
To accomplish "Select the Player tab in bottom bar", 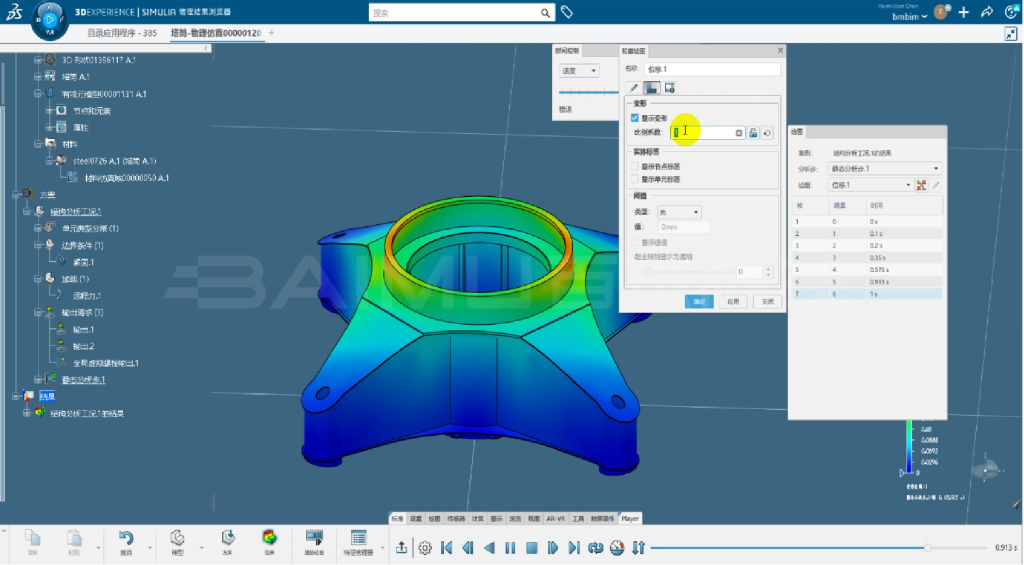I will pos(630,519).
